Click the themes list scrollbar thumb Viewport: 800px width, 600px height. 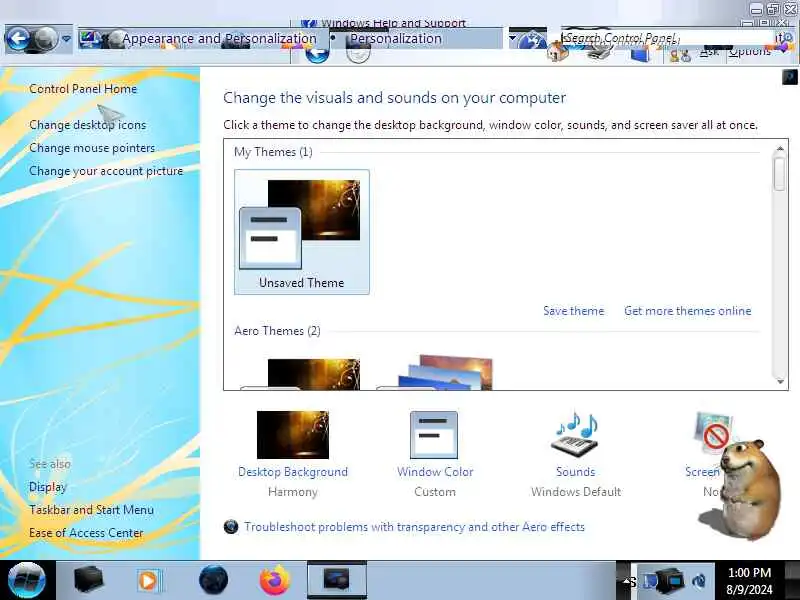(780, 174)
